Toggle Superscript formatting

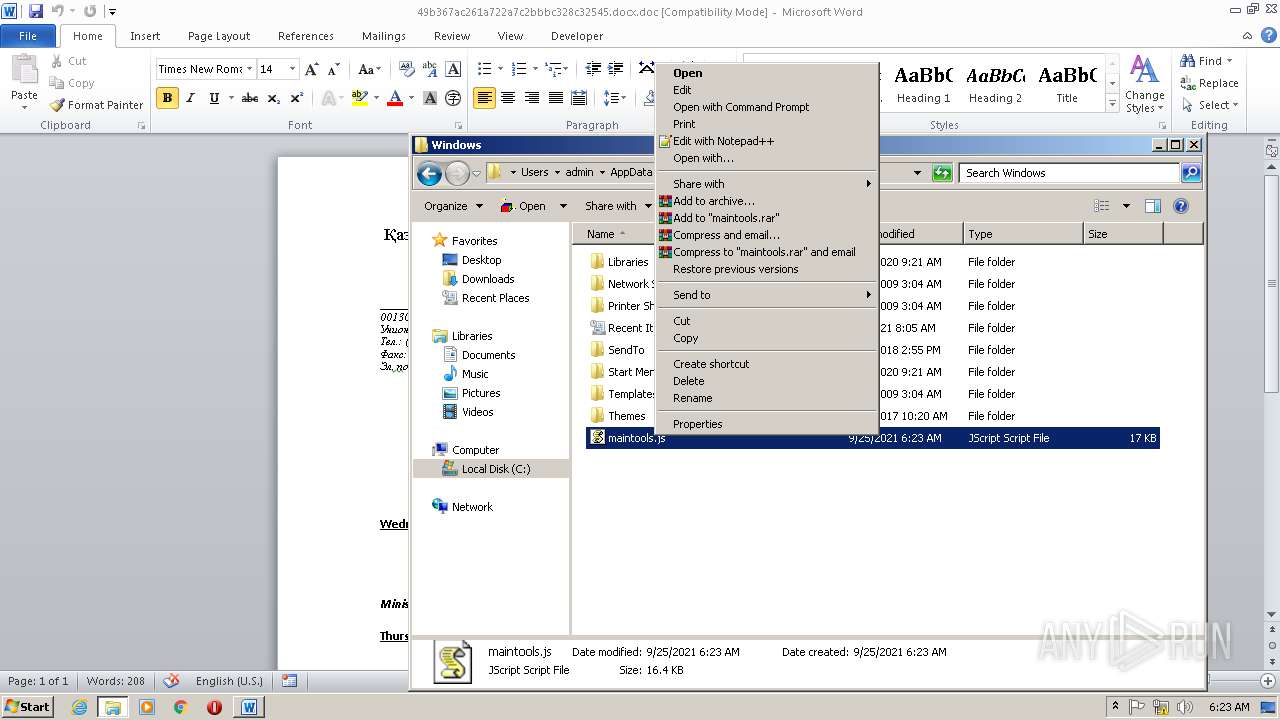pyautogui.click(x=297, y=98)
